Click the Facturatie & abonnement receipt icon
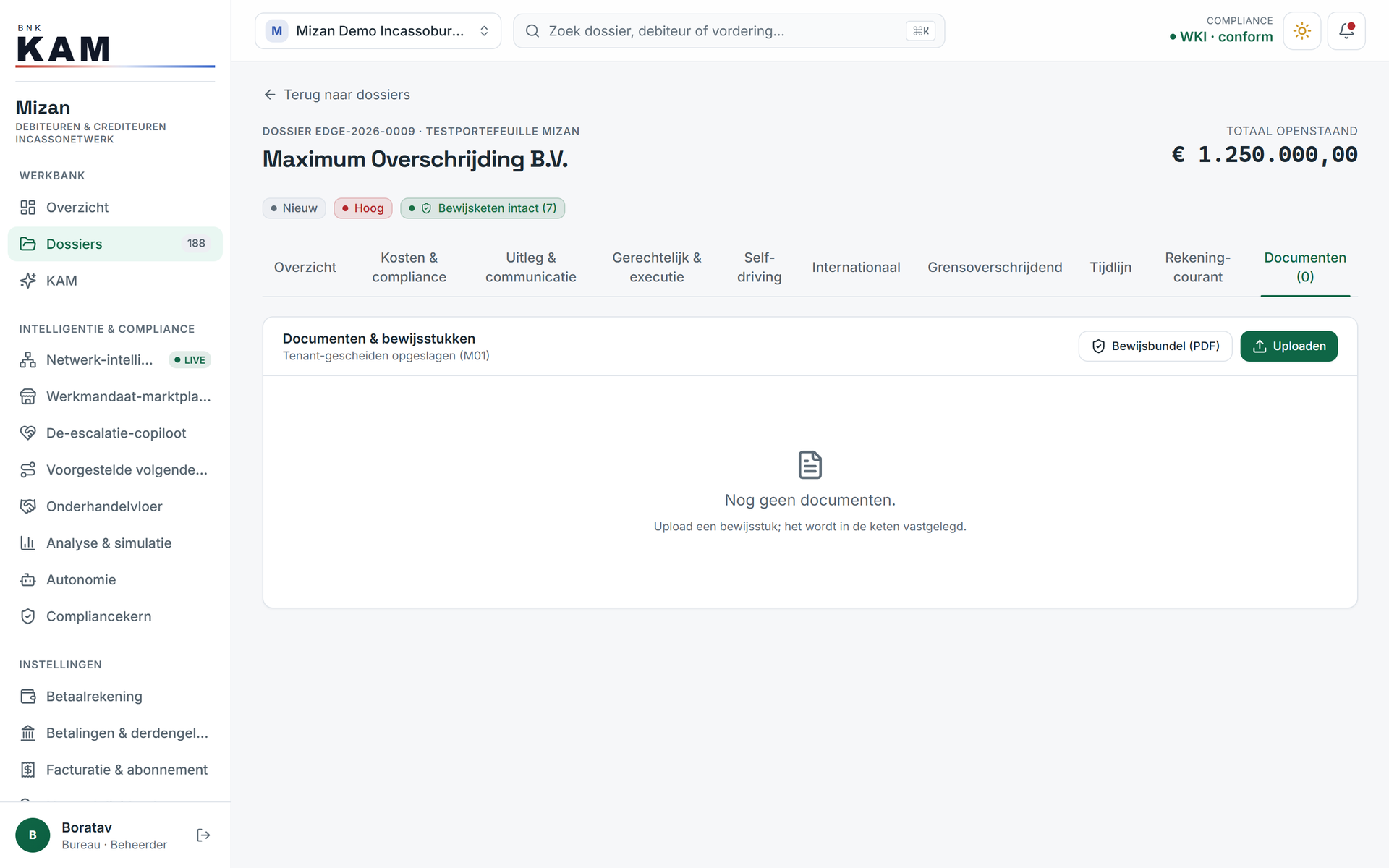This screenshot has height=868, width=1389. 27,770
